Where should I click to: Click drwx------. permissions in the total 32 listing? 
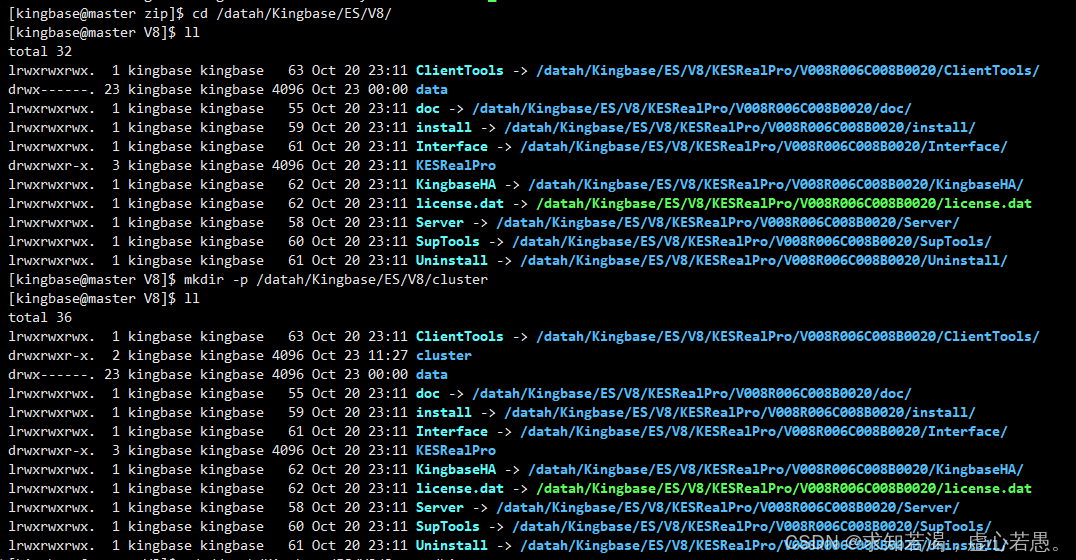51,90
